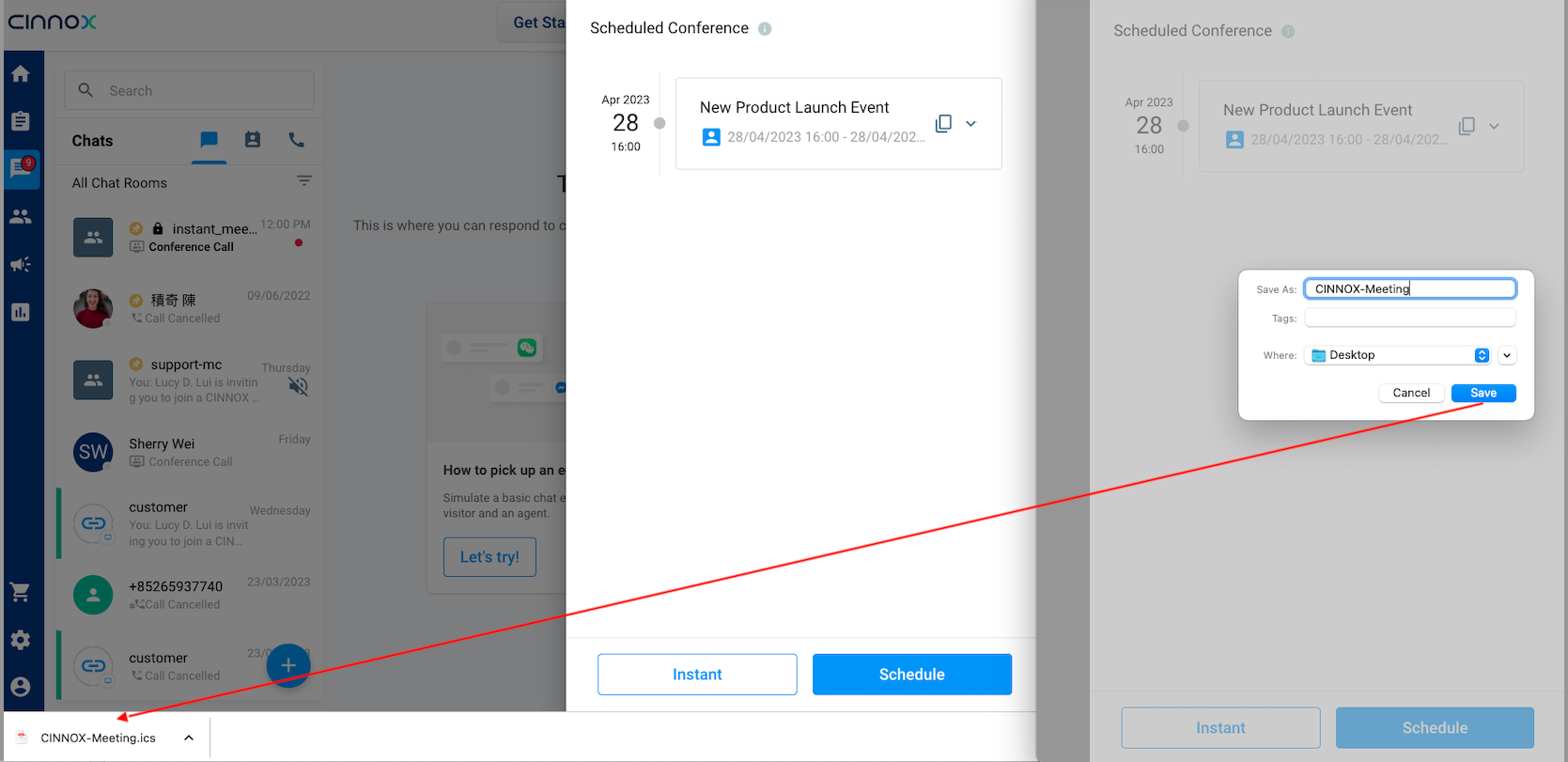This screenshot has height=762, width=1568.
Task: Open the settings gear sidebar icon
Action: (21, 640)
